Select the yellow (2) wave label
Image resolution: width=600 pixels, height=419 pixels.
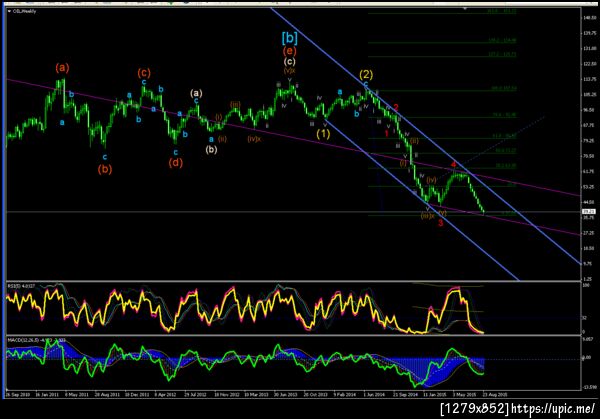pos(366,74)
